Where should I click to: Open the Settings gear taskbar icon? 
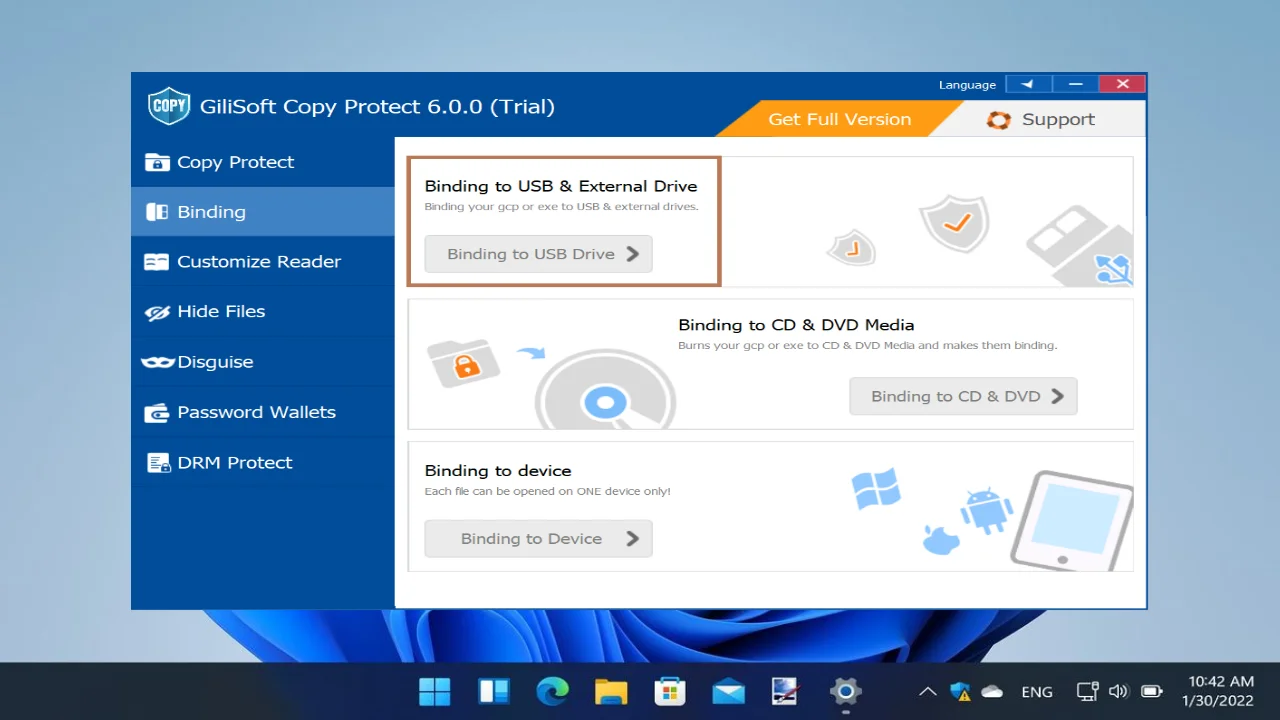845,691
